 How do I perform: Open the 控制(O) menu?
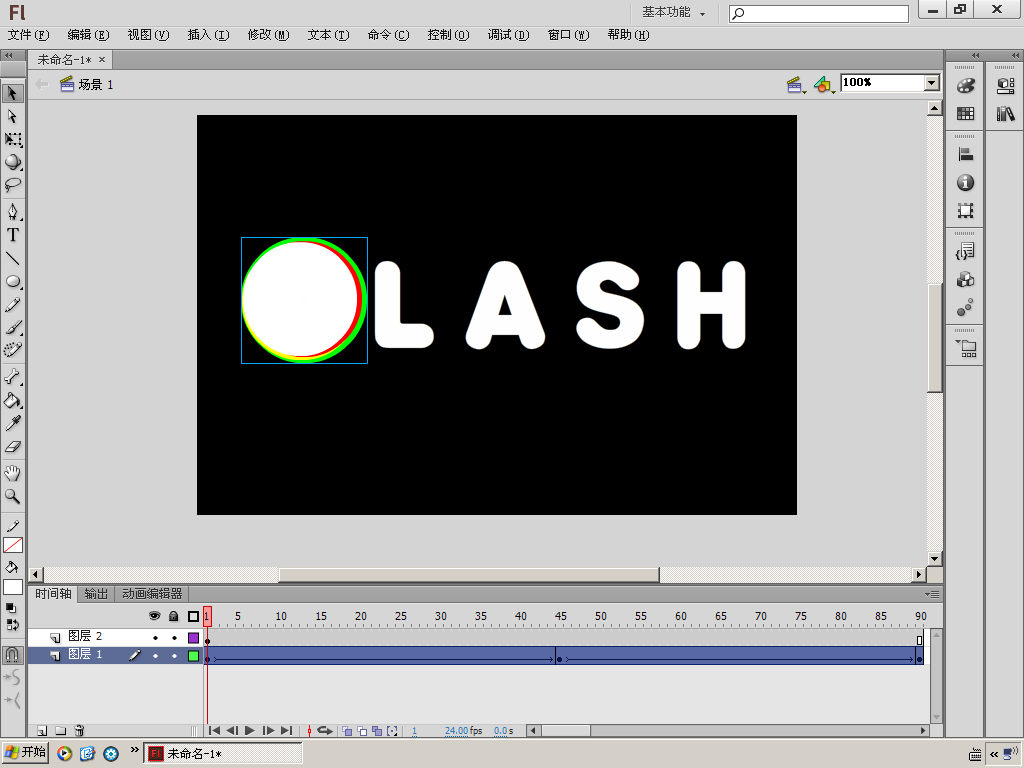point(448,35)
